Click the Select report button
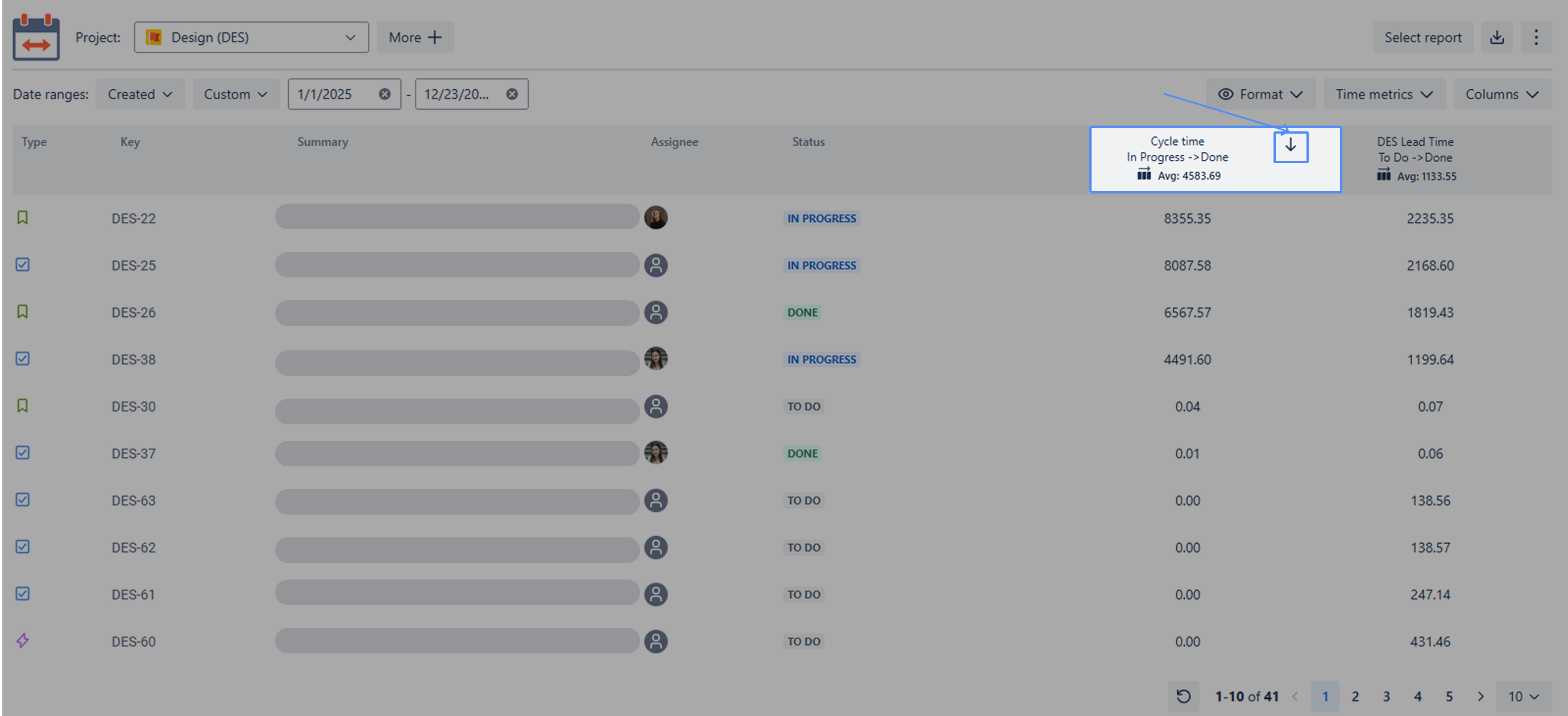 (1422, 38)
